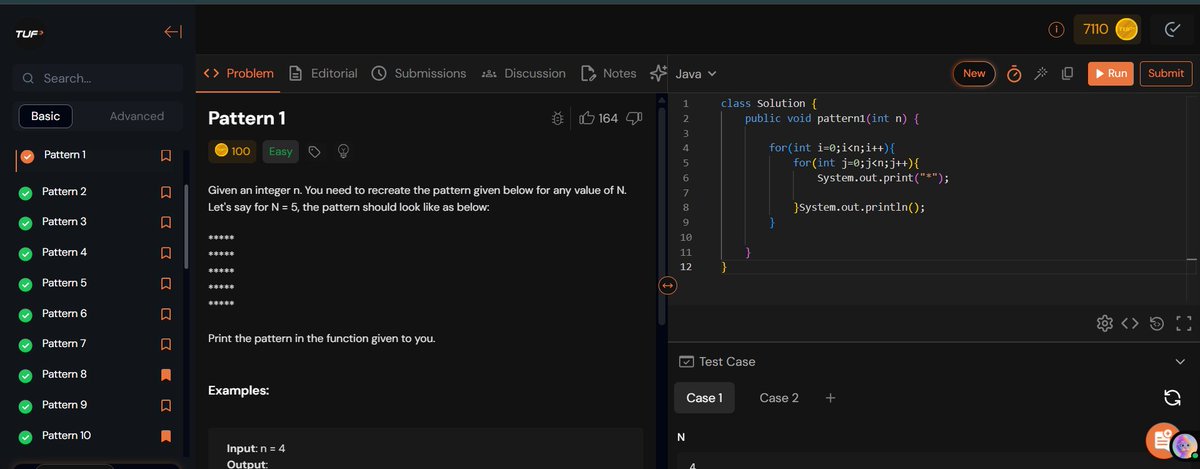The width and height of the screenshot is (1200, 469).
Task: Click the panel resize handle icon
Action: 668,286
